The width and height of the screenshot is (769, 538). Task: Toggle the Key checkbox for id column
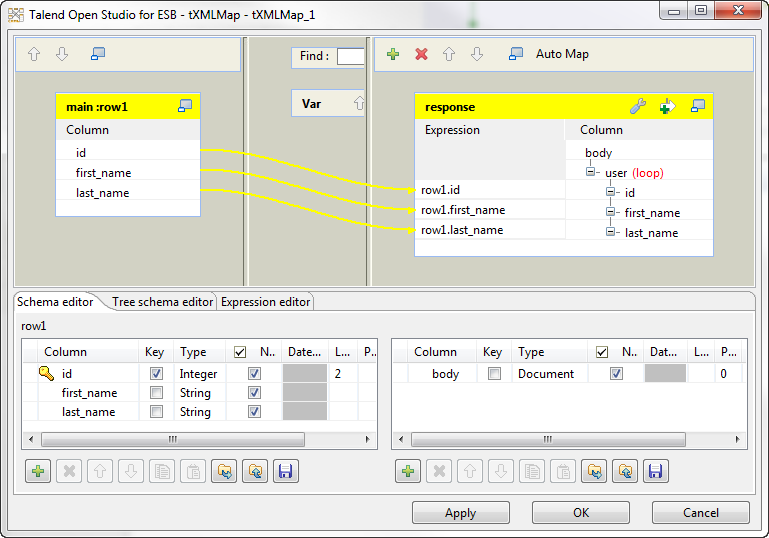tap(155, 374)
